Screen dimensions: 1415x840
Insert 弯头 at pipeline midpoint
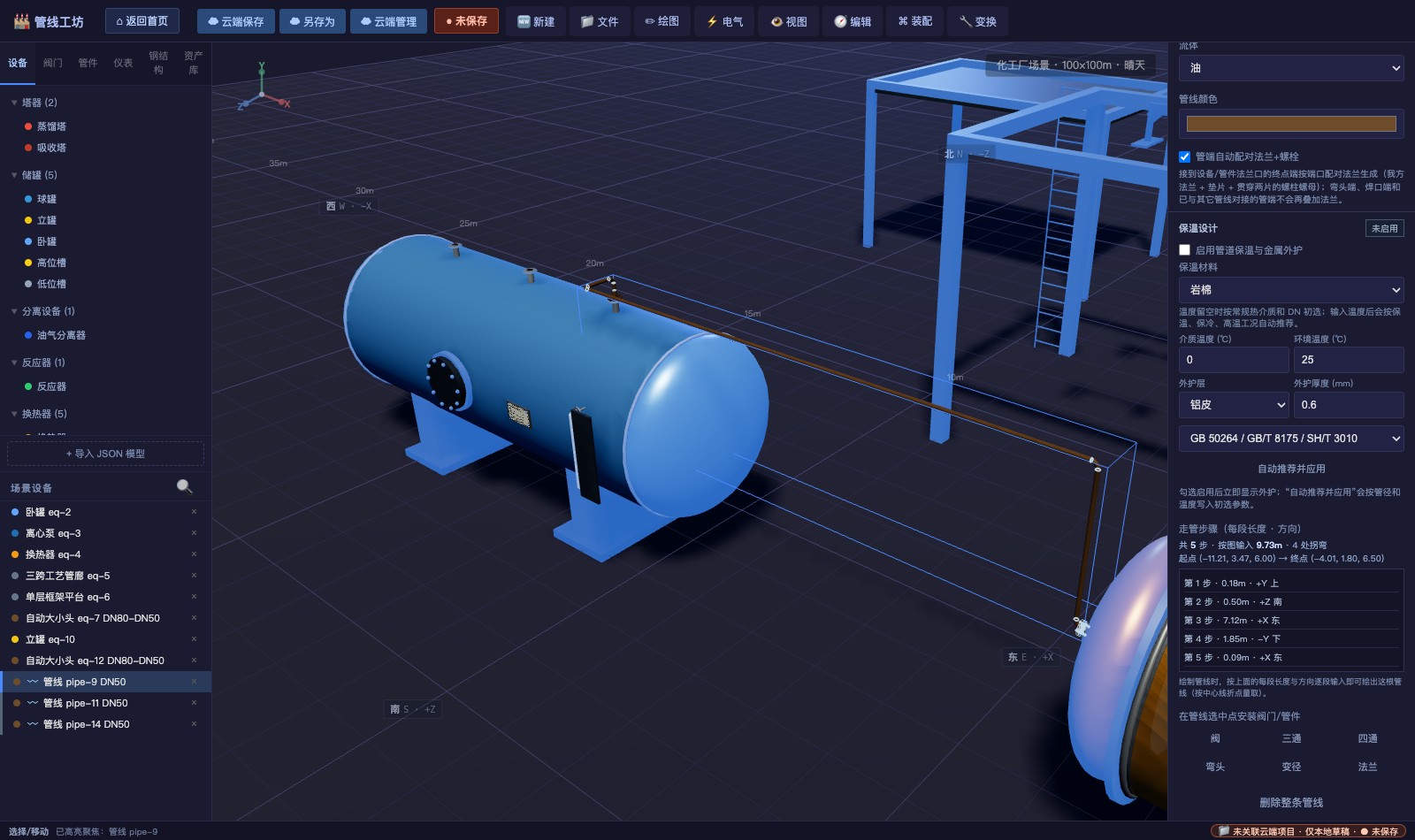pos(1215,767)
